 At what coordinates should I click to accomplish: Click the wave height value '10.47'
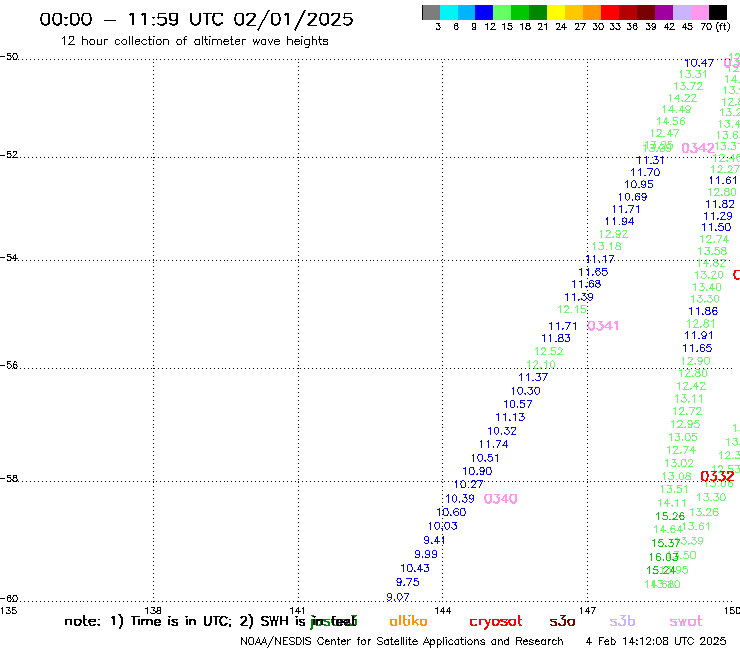pyautogui.click(x=699, y=63)
